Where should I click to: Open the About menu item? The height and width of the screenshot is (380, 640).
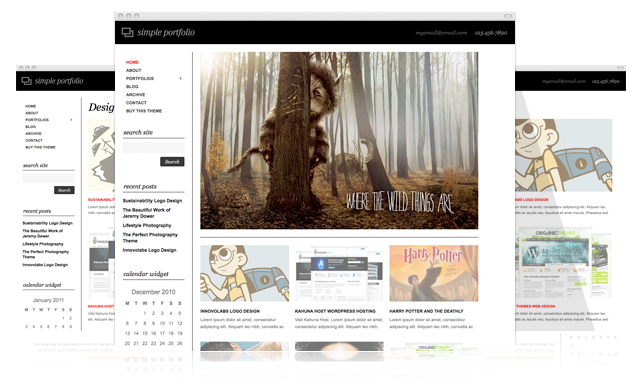click(x=133, y=70)
